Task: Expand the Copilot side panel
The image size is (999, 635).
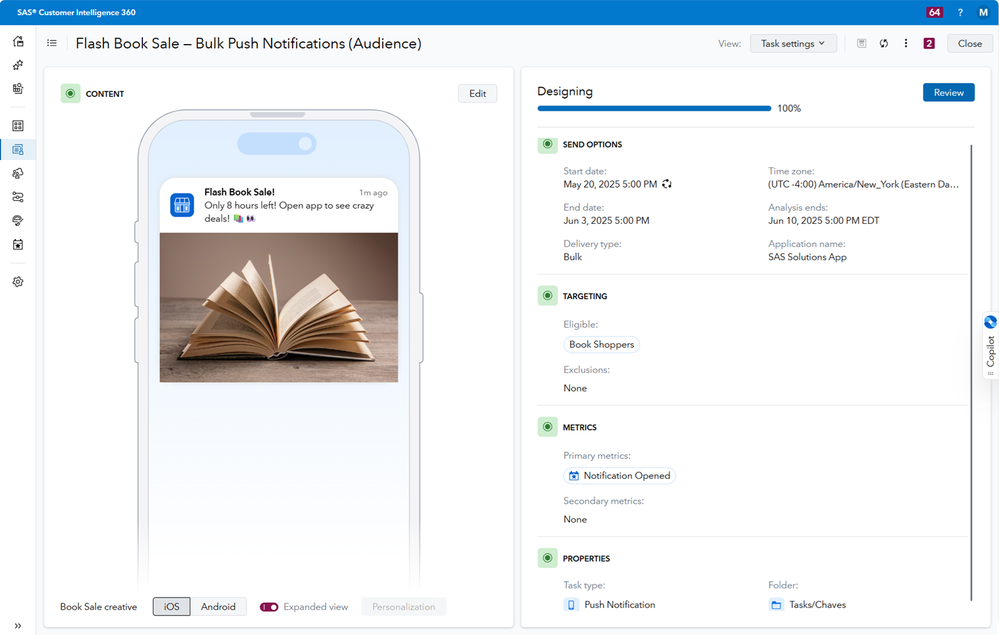Action: [x=990, y=346]
